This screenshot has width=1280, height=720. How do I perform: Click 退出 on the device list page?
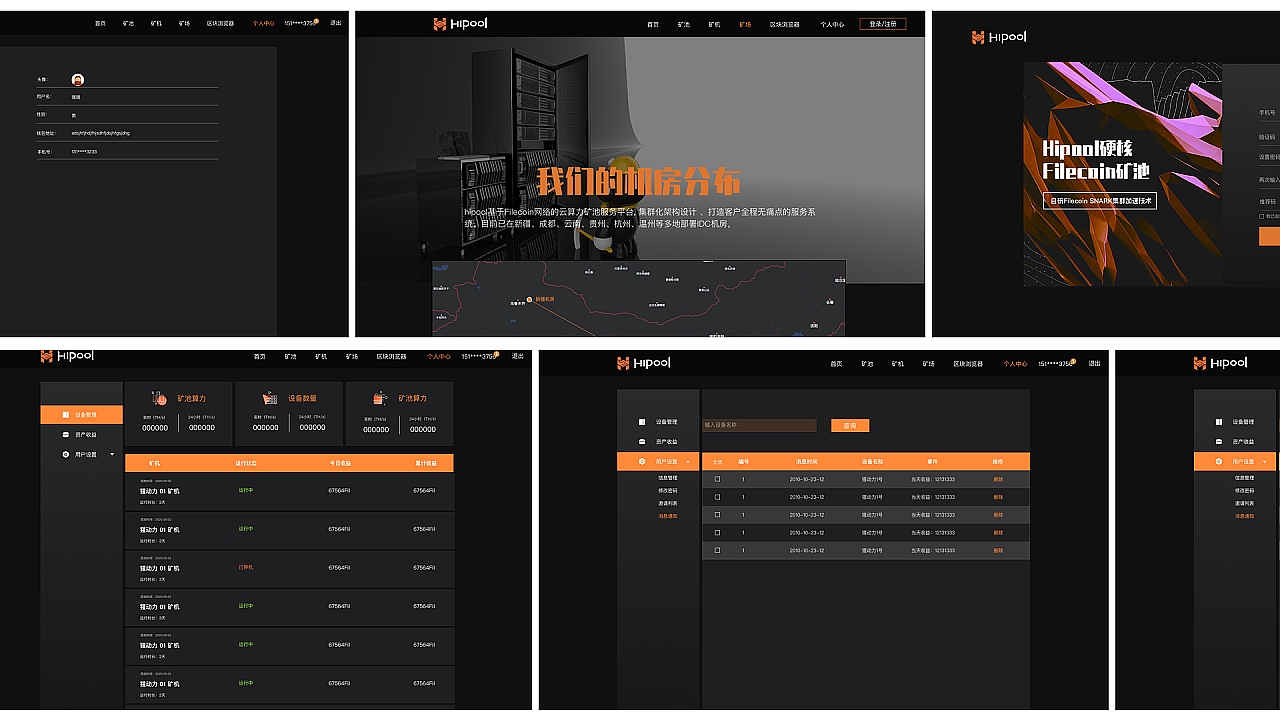(518, 356)
